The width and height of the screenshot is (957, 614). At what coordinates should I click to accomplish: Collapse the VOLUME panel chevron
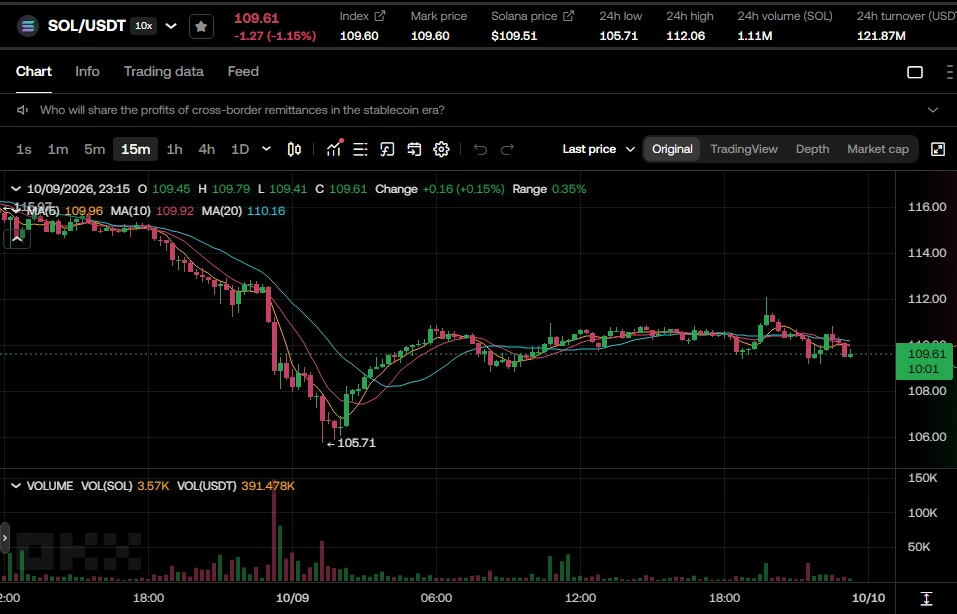click(x=16, y=486)
